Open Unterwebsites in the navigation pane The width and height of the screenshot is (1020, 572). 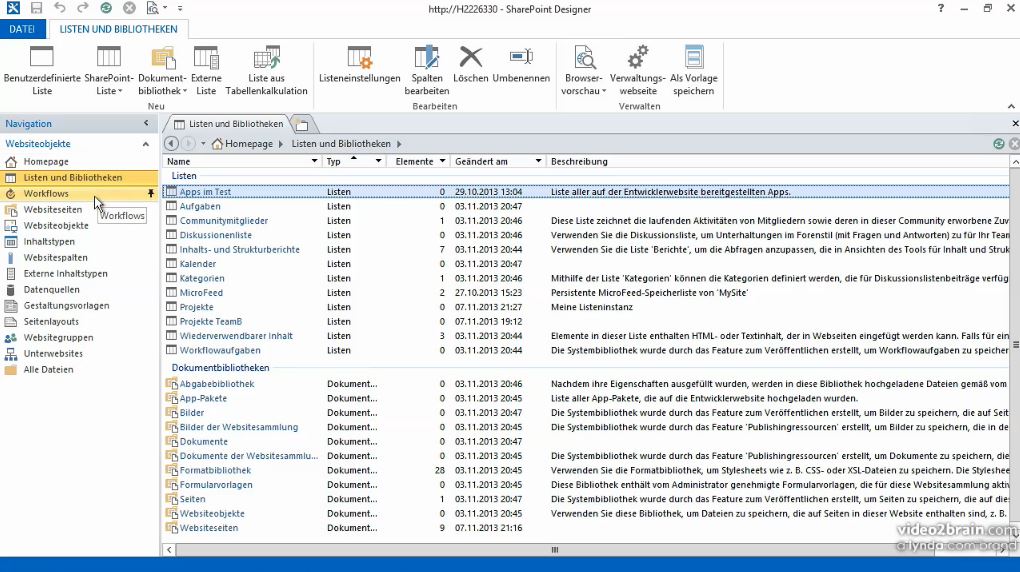coord(53,353)
